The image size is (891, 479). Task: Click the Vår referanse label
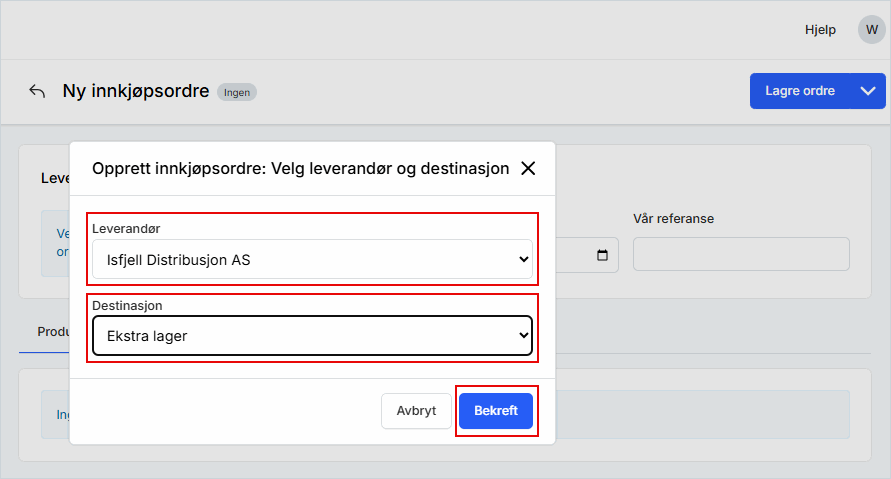[x=673, y=218]
